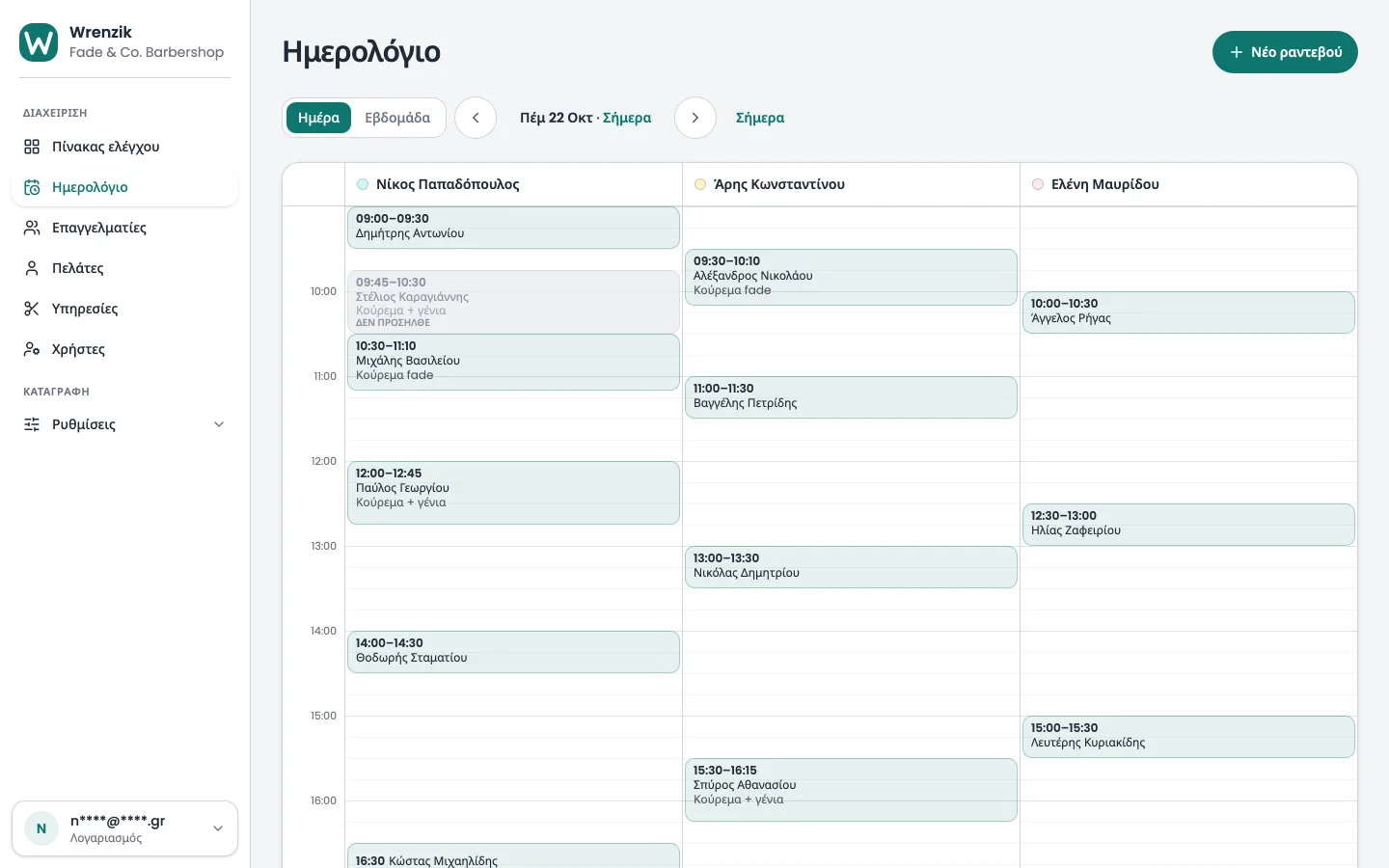Open Άγγελος Ρήγας 10:00 appointment
This screenshot has width=1389, height=868.
1188,312
